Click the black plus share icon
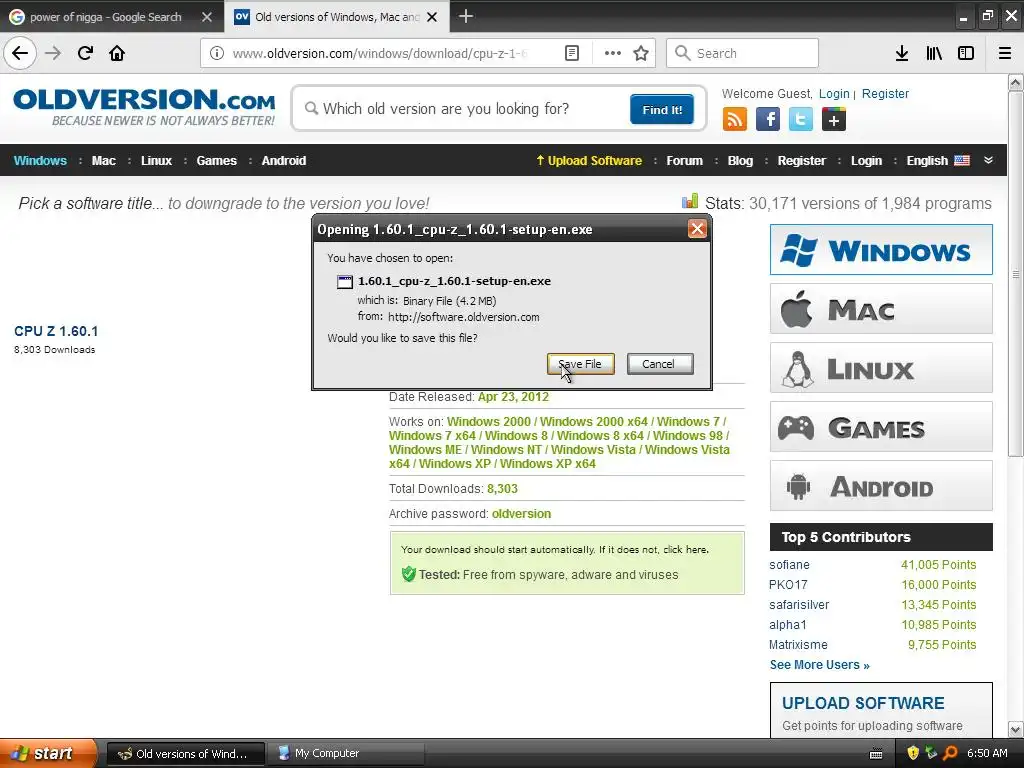Screen dimensions: 1024x768 click(834, 120)
